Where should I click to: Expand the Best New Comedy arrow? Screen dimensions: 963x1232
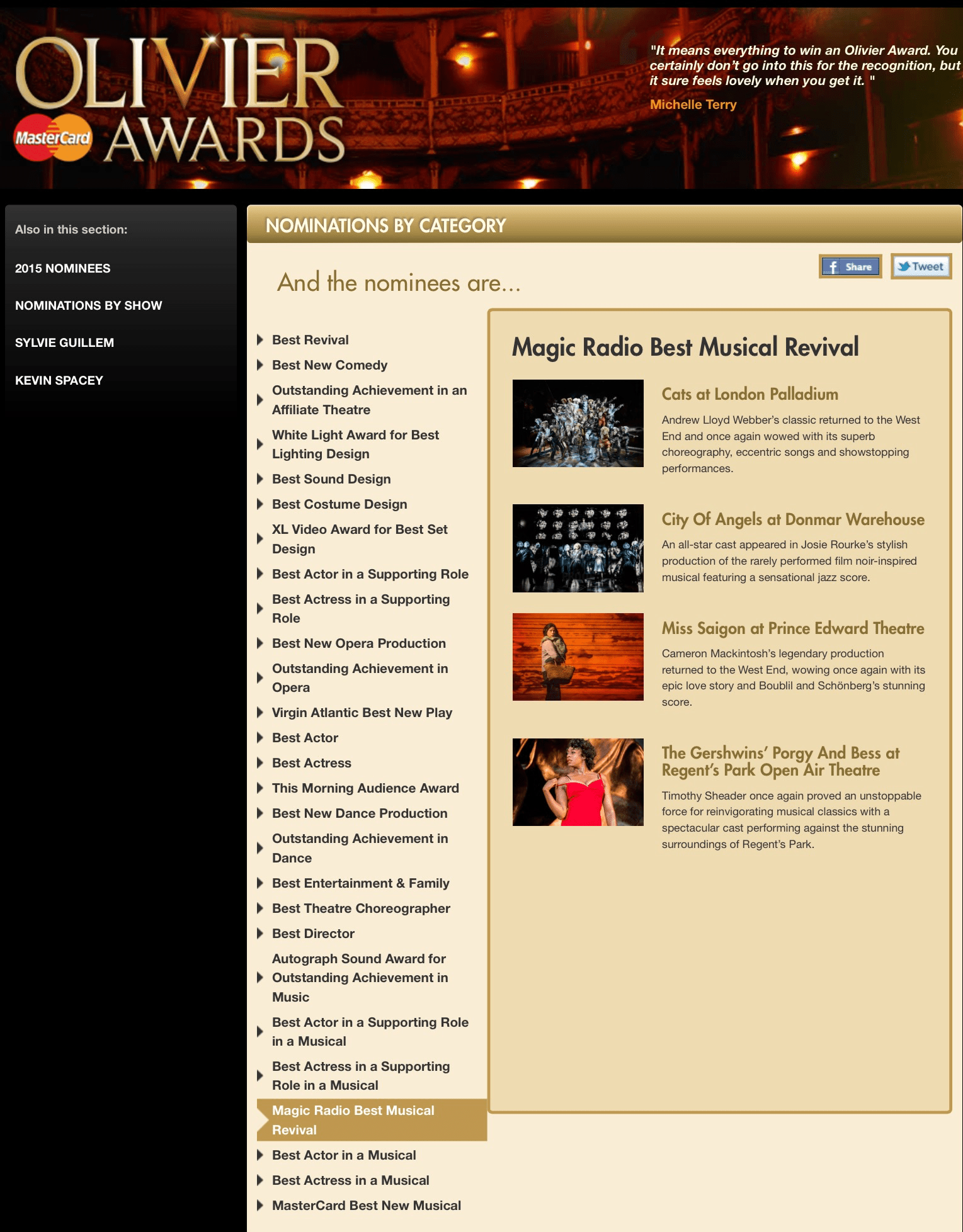click(260, 365)
